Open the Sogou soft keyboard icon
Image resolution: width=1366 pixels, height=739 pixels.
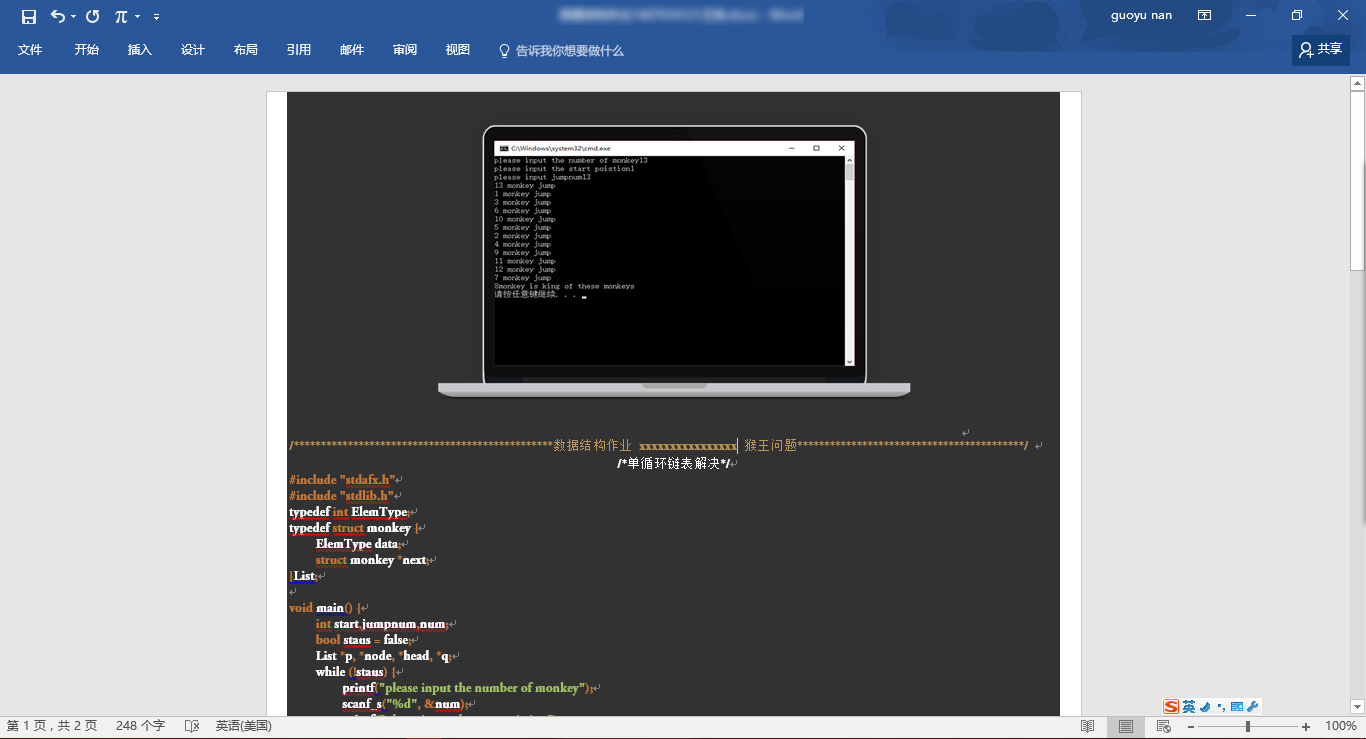tap(1237, 706)
